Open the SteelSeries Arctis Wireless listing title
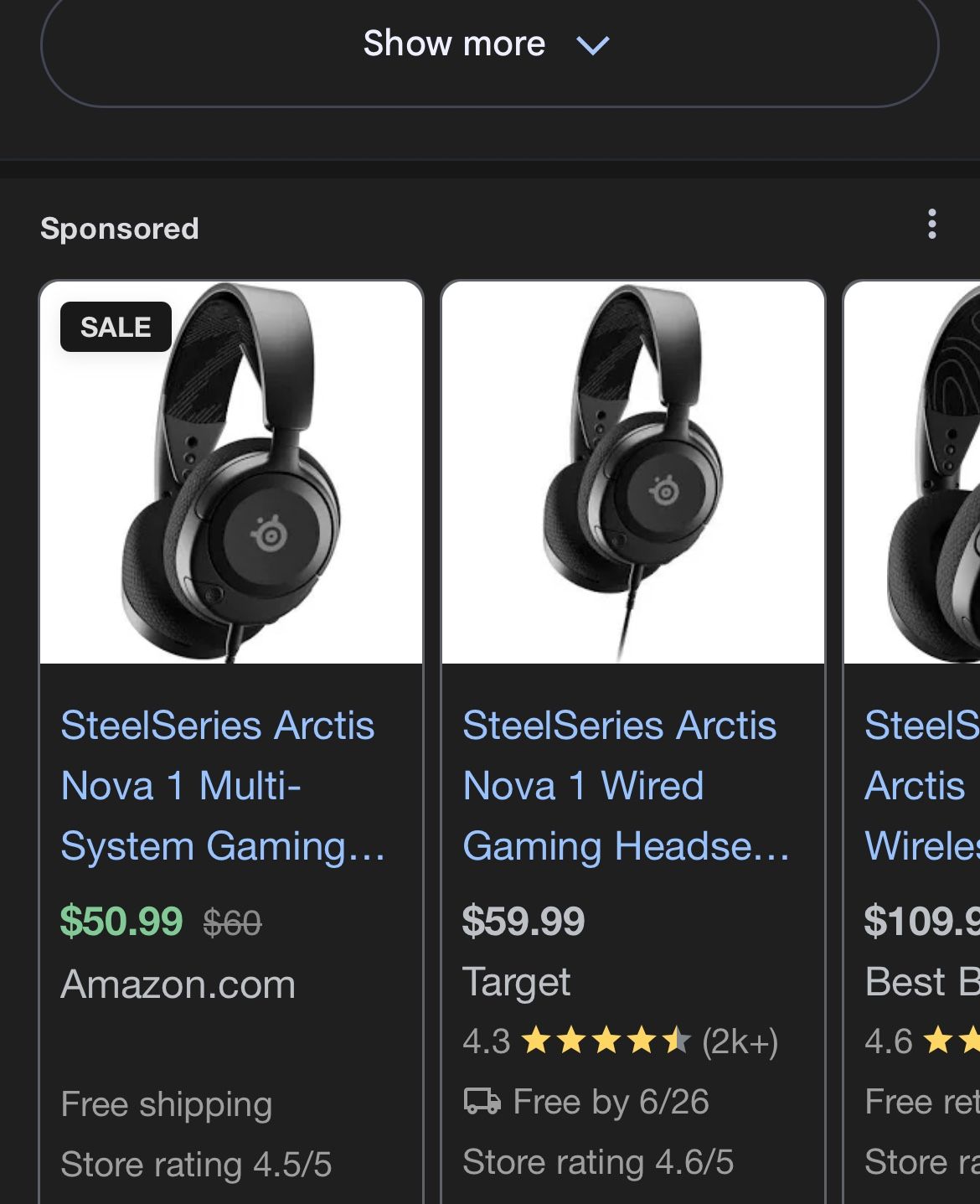 coord(921,786)
